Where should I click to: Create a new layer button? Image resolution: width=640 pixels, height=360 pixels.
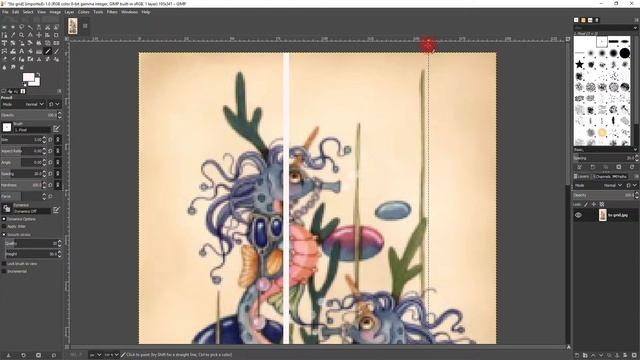coord(577,356)
